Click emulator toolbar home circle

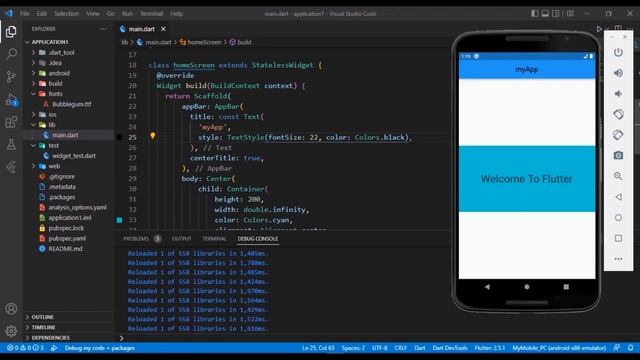pyautogui.click(x=618, y=218)
